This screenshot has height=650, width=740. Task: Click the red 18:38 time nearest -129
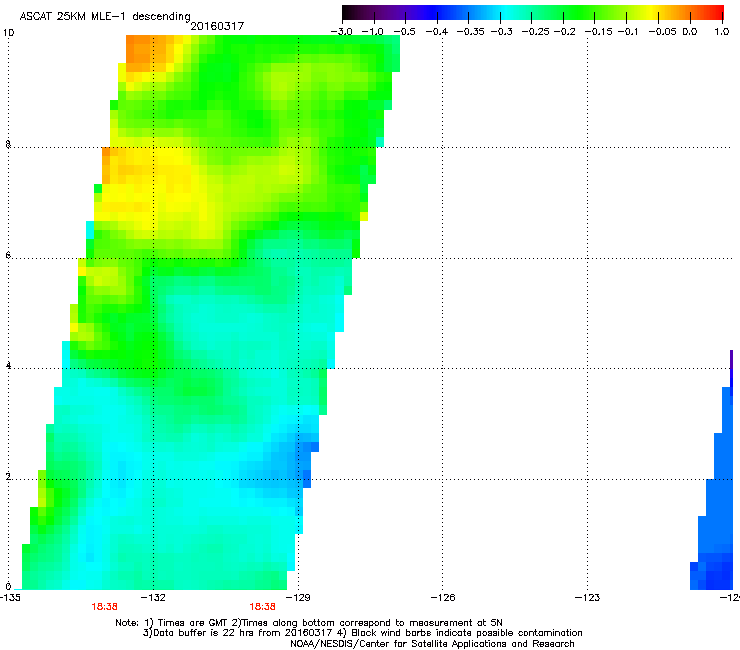point(262,607)
